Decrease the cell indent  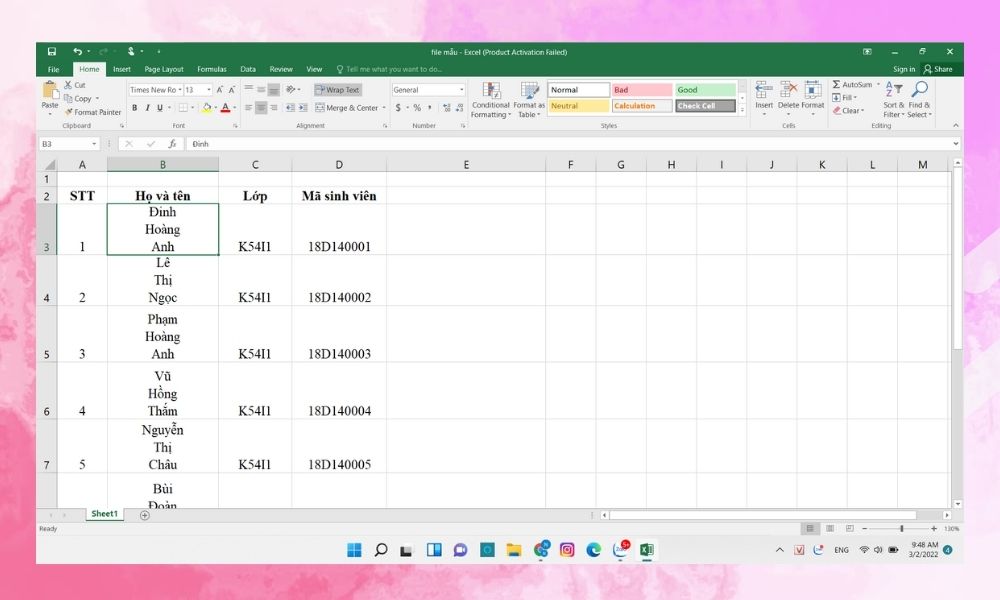(x=290, y=108)
